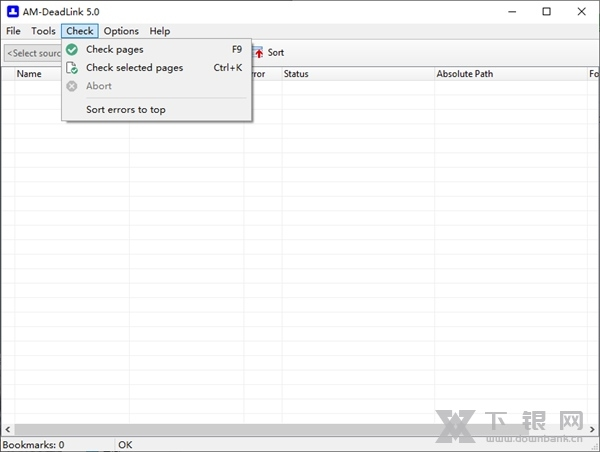
Task: Click the grayed-out Abort menu item
Action: 99,86
